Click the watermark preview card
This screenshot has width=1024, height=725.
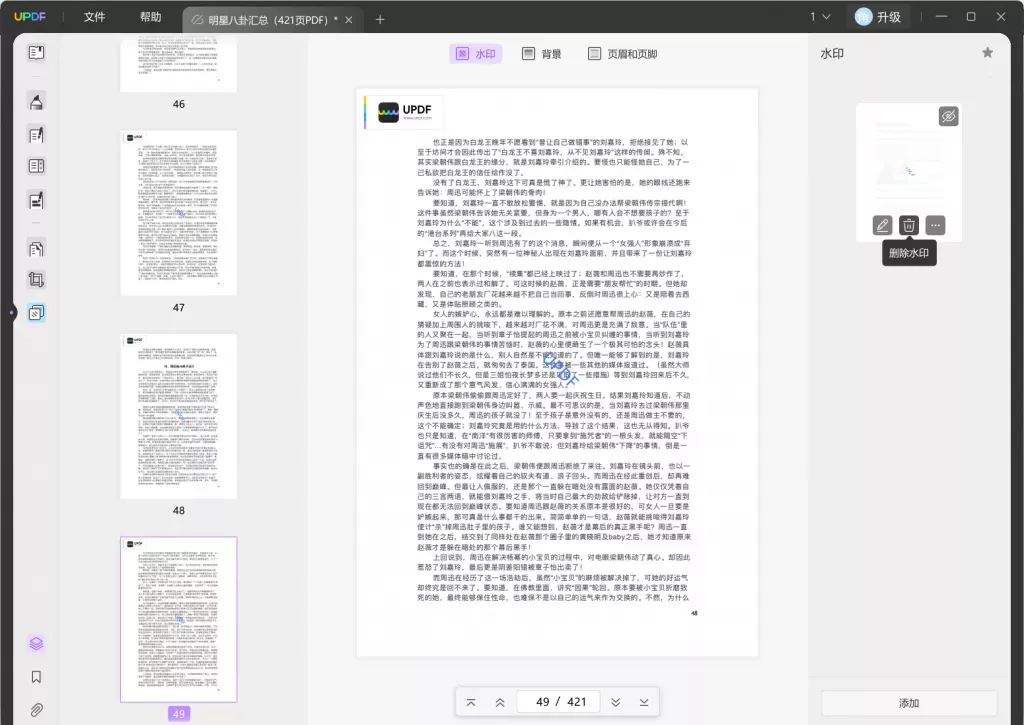(x=908, y=172)
